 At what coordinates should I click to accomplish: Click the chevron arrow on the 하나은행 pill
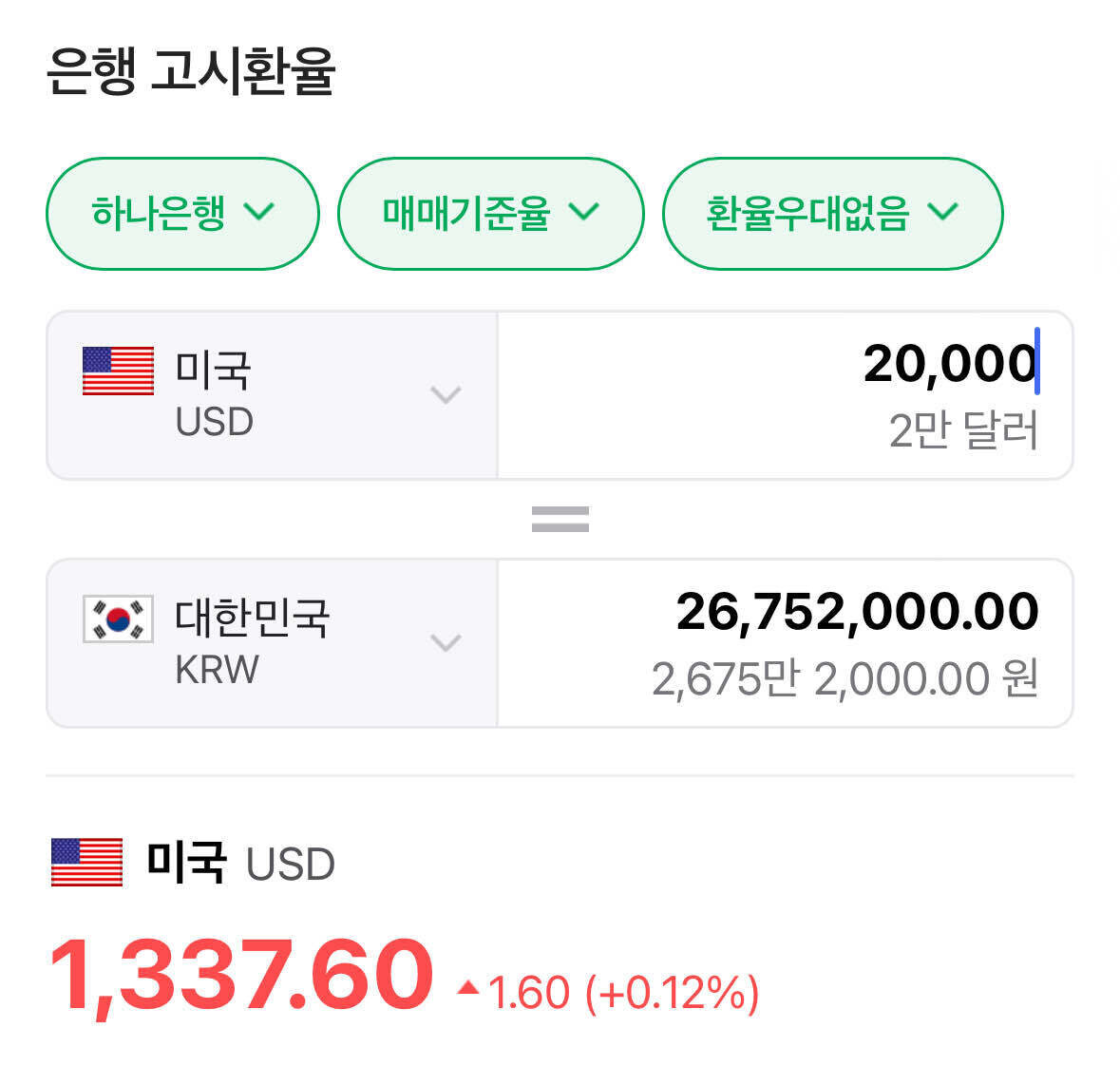pyautogui.click(x=266, y=213)
